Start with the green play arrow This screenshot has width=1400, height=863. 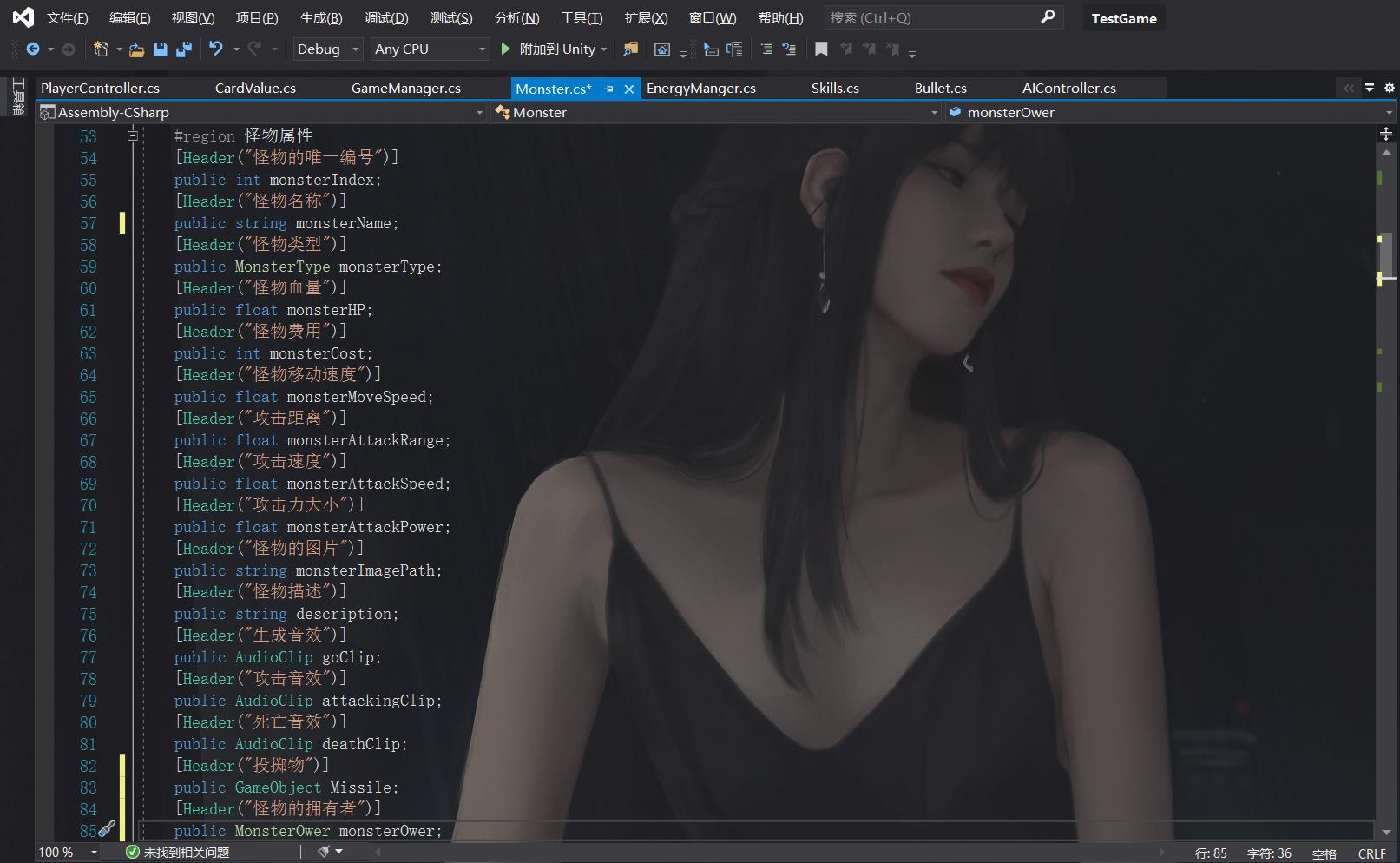coord(506,49)
